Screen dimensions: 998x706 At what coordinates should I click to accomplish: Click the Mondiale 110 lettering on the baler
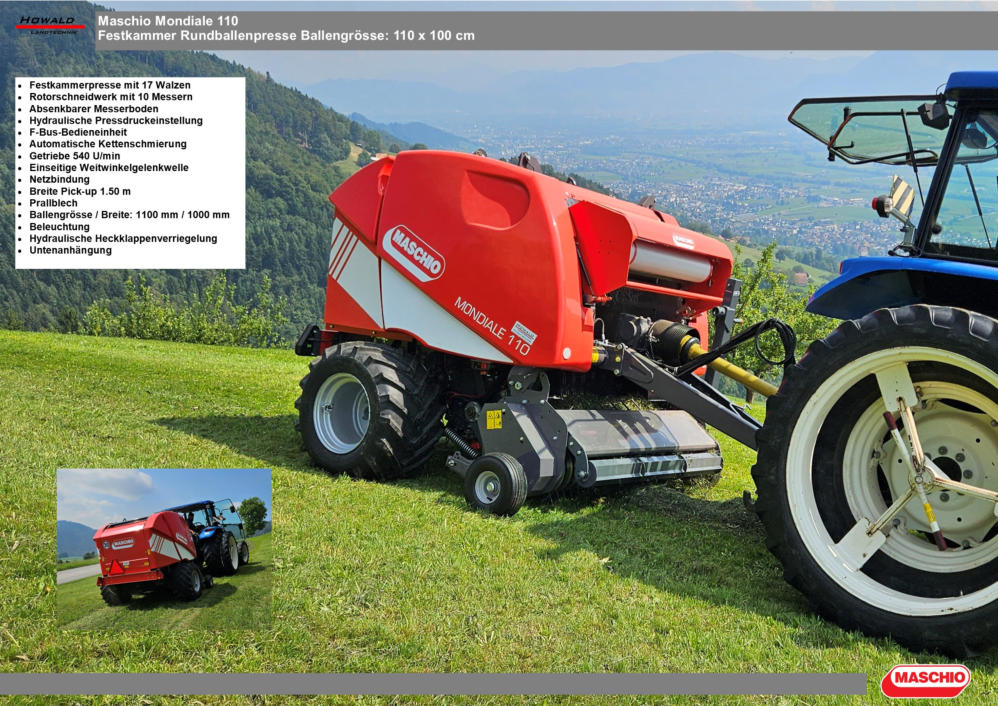pyautogui.click(x=493, y=325)
